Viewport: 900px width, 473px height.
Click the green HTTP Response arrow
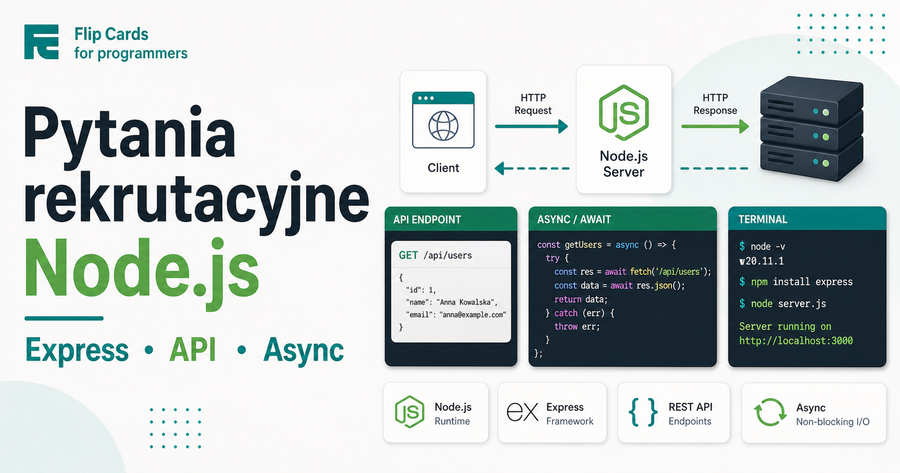pos(715,126)
